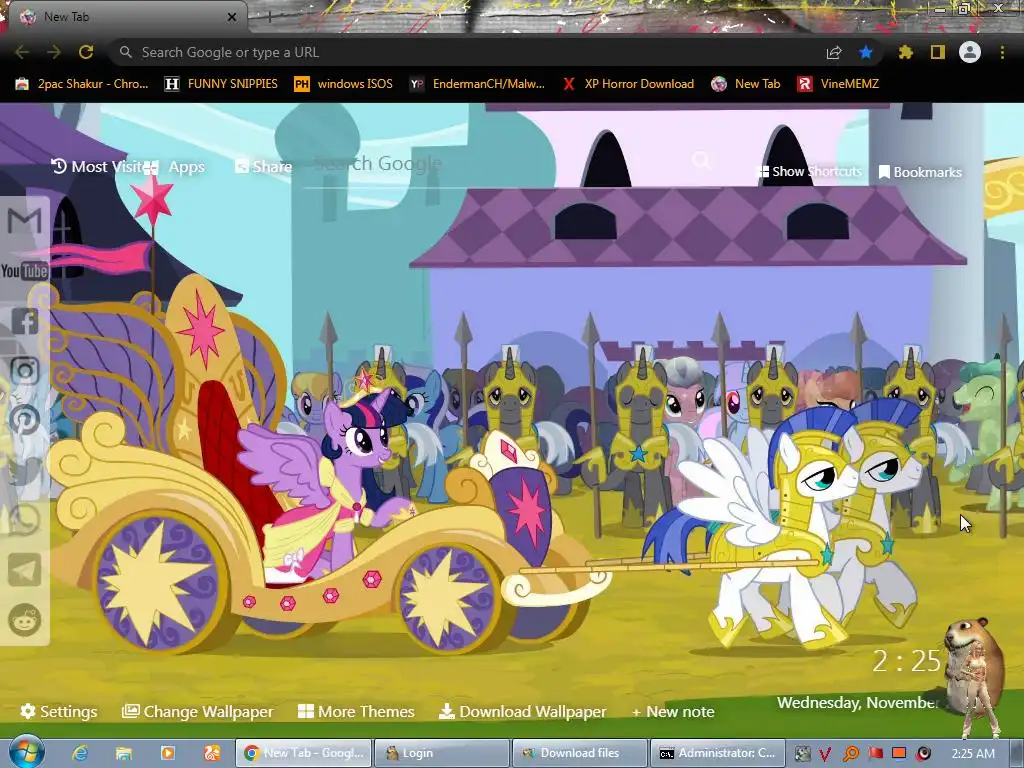Click the red flag tray icon
The image size is (1024, 768).
coord(875,754)
